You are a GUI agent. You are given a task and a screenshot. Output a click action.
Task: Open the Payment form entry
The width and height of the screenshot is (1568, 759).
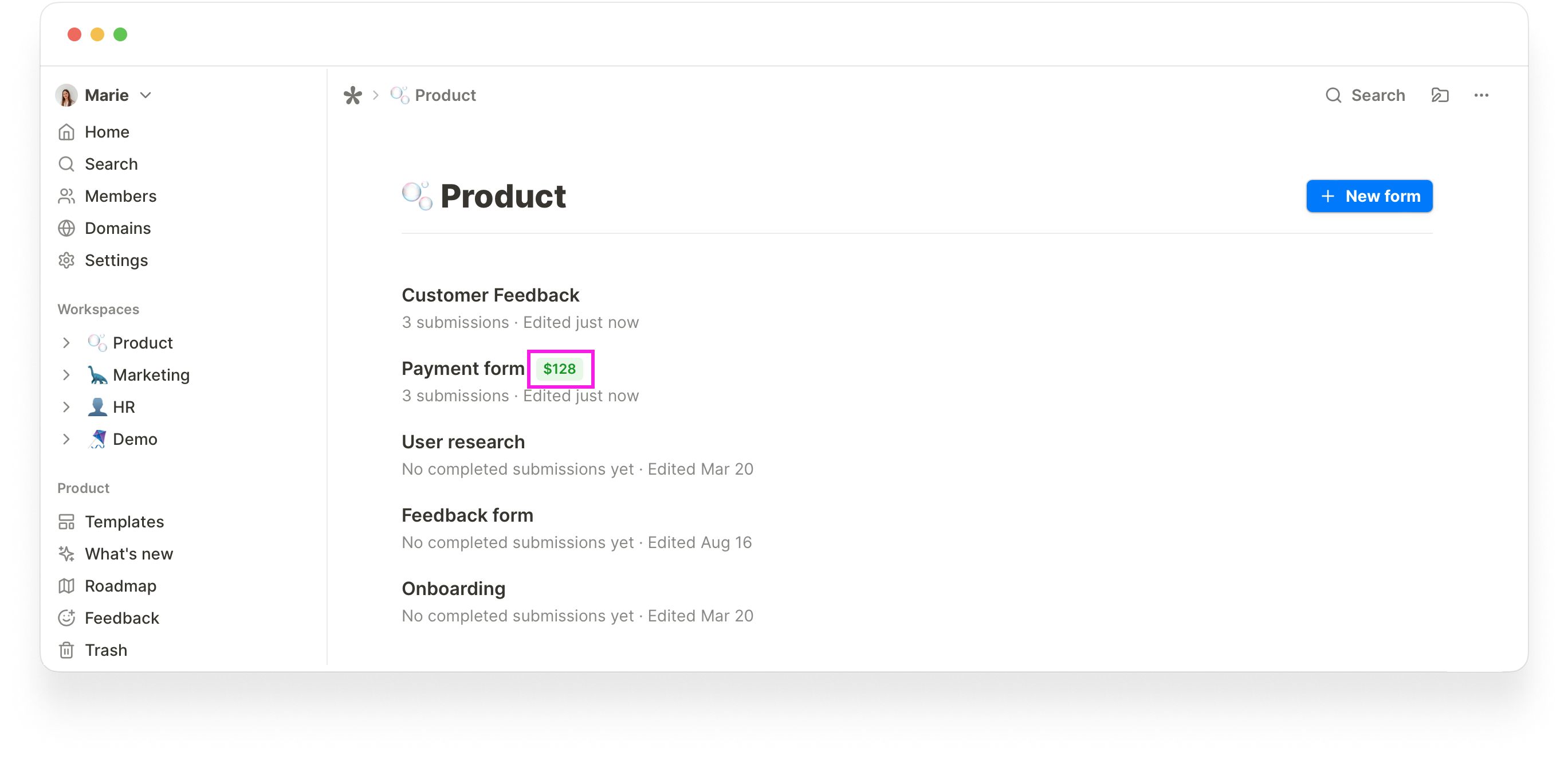click(463, 369)
